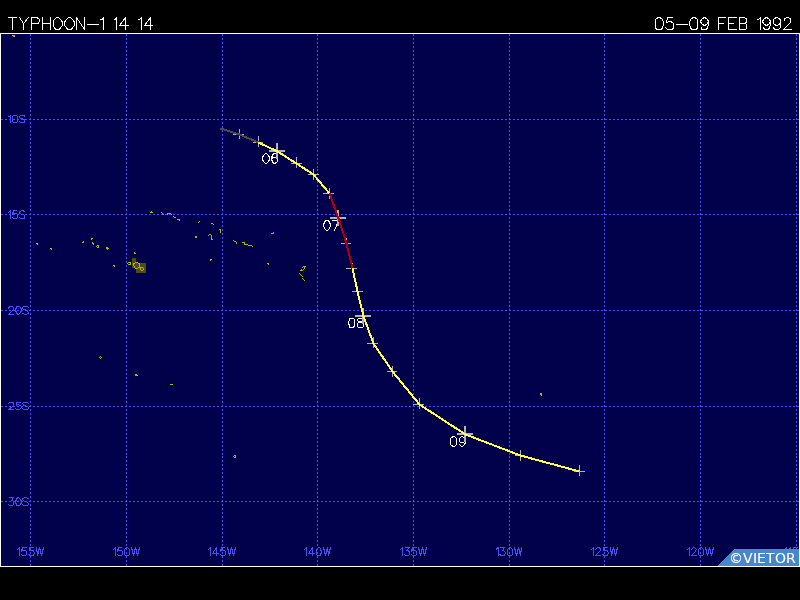This screenshot has height=600, width=800.
Task: Click the 25S latitude label
Action: [18, 406]
